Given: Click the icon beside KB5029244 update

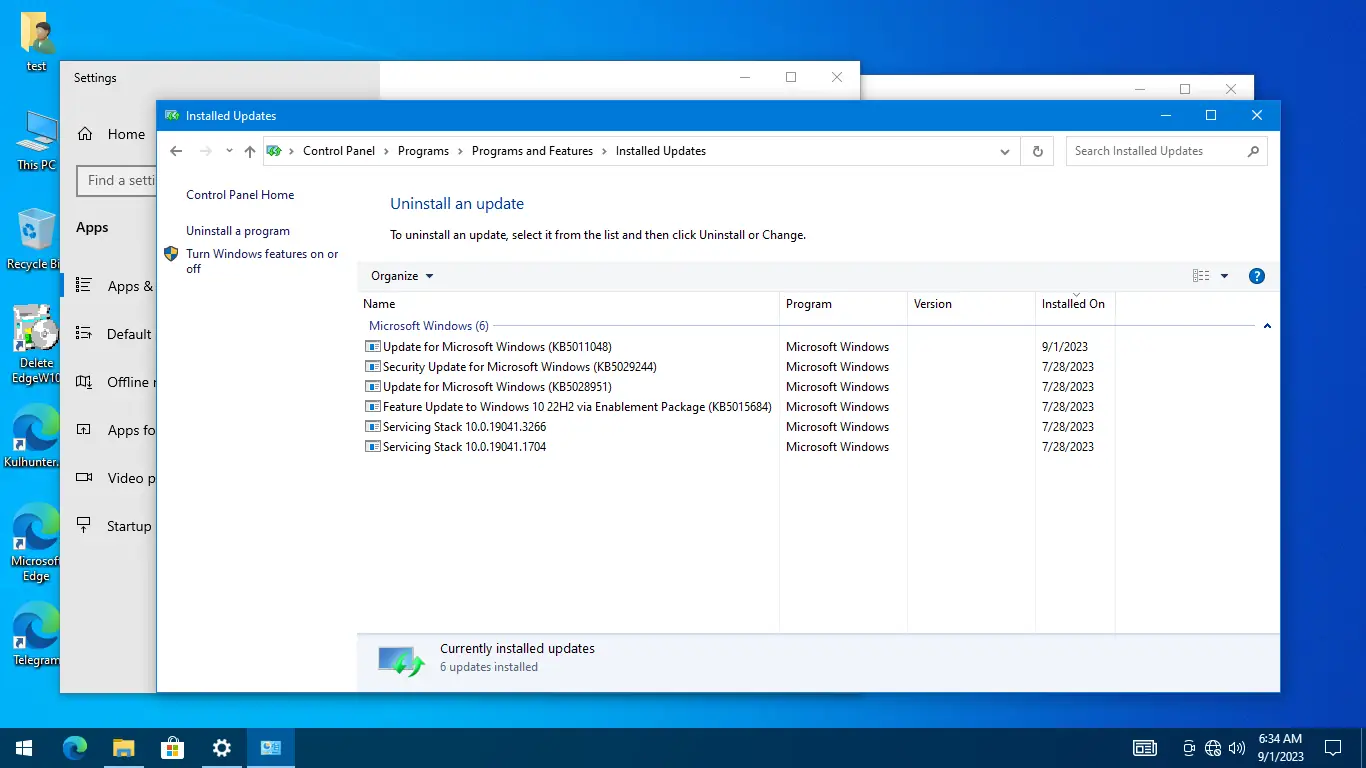Looking at the screenshot, I should pos(373,367).
